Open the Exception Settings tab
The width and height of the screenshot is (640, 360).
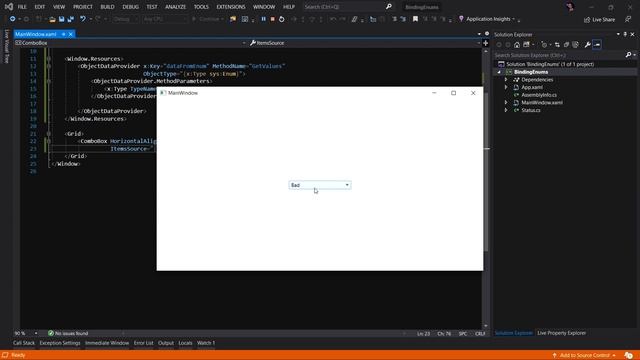[60, 343]
